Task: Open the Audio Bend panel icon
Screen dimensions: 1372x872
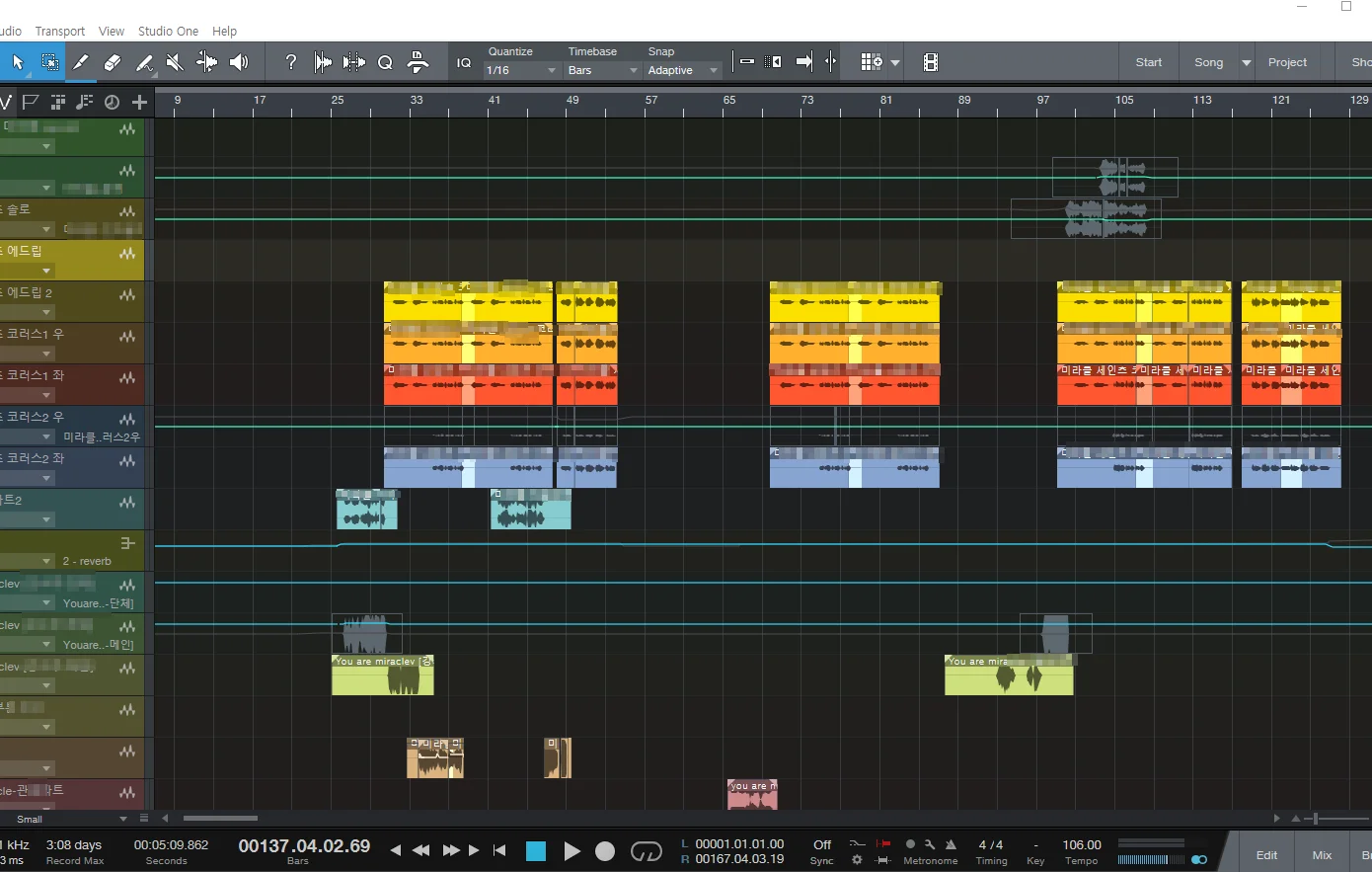Action: point(354,62)
